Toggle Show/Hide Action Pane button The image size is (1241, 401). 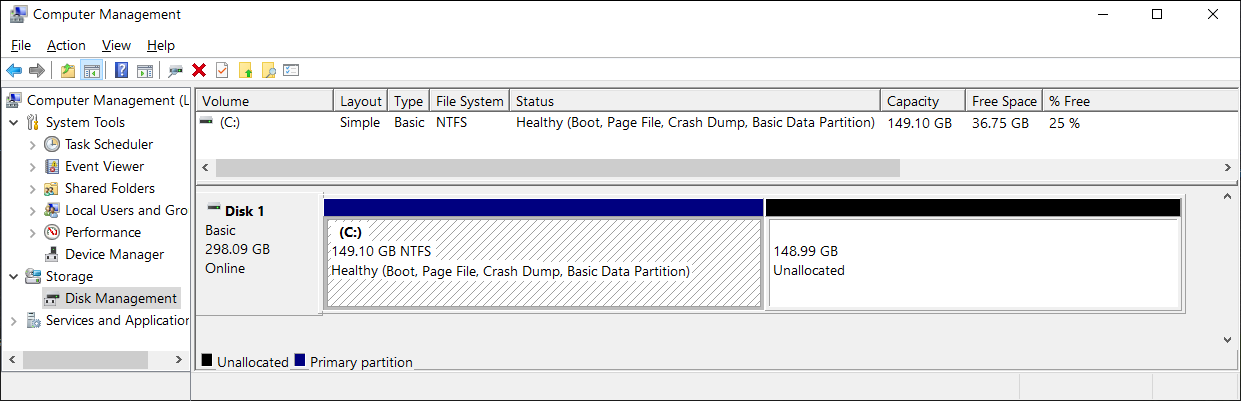click(145, 70)
